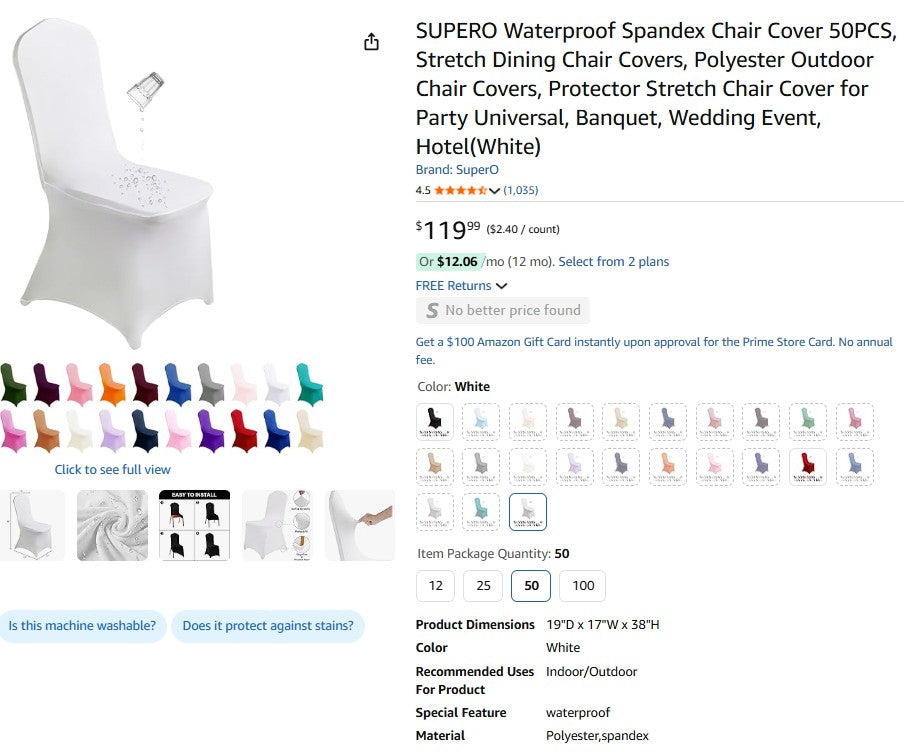
Task: Click the 'No better price found' badge icon
Action: pos(432,310)
